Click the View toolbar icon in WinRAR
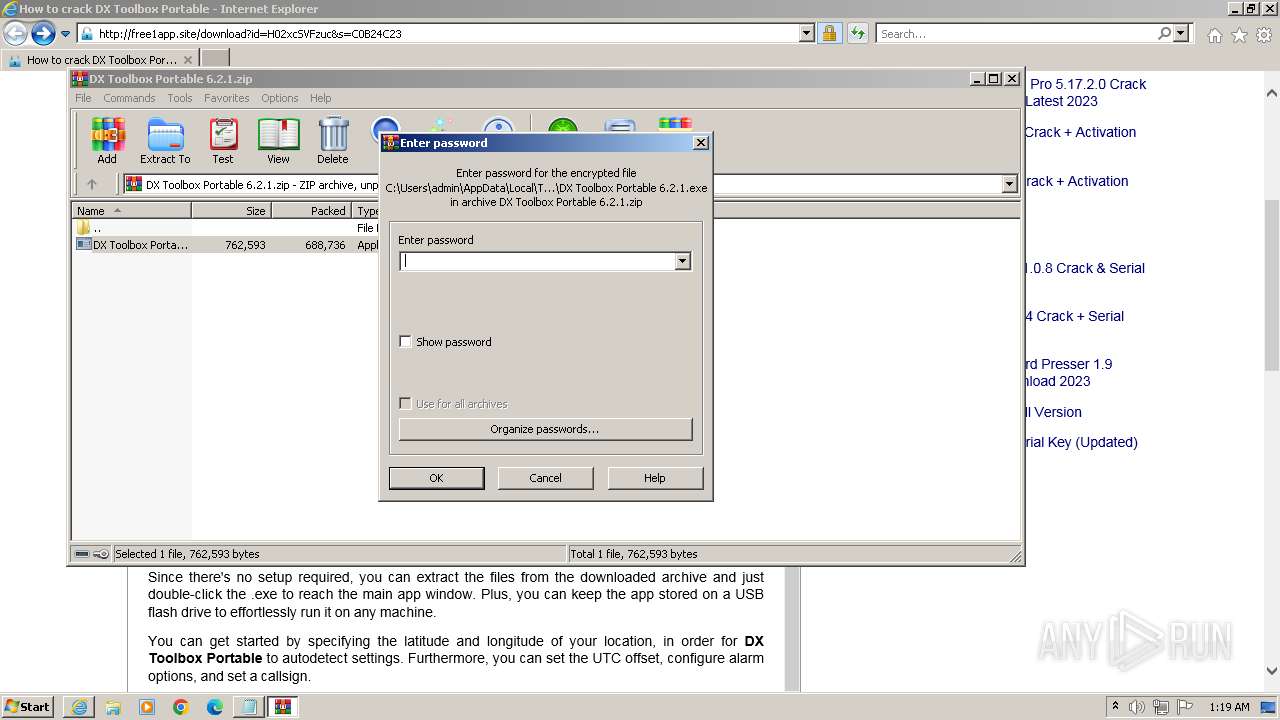The width and height of the screenshot is (1280, 720). point(278,140)
